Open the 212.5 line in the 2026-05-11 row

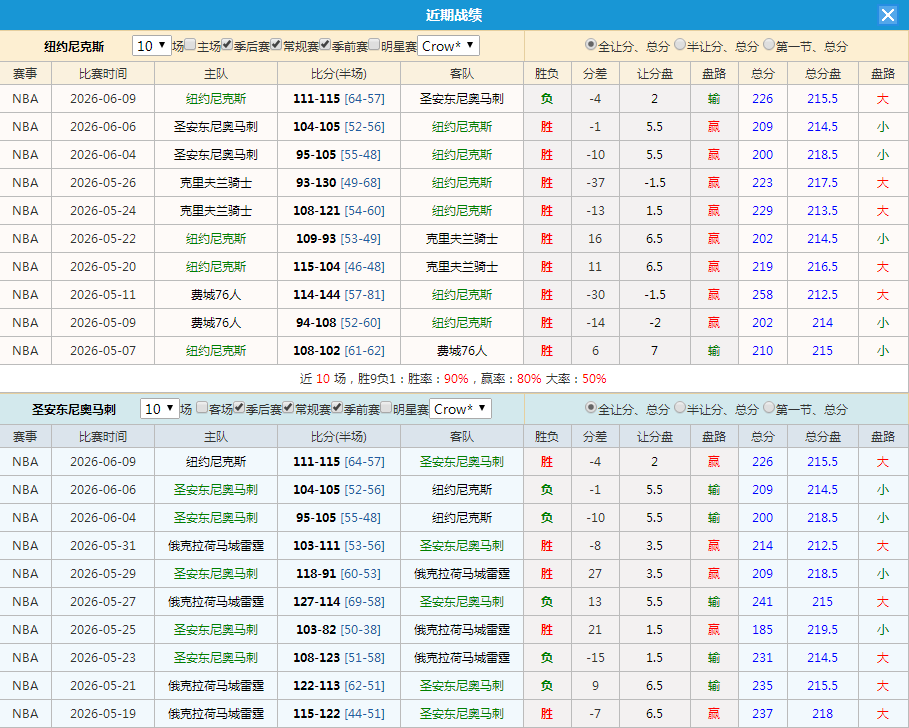(823, 294)
